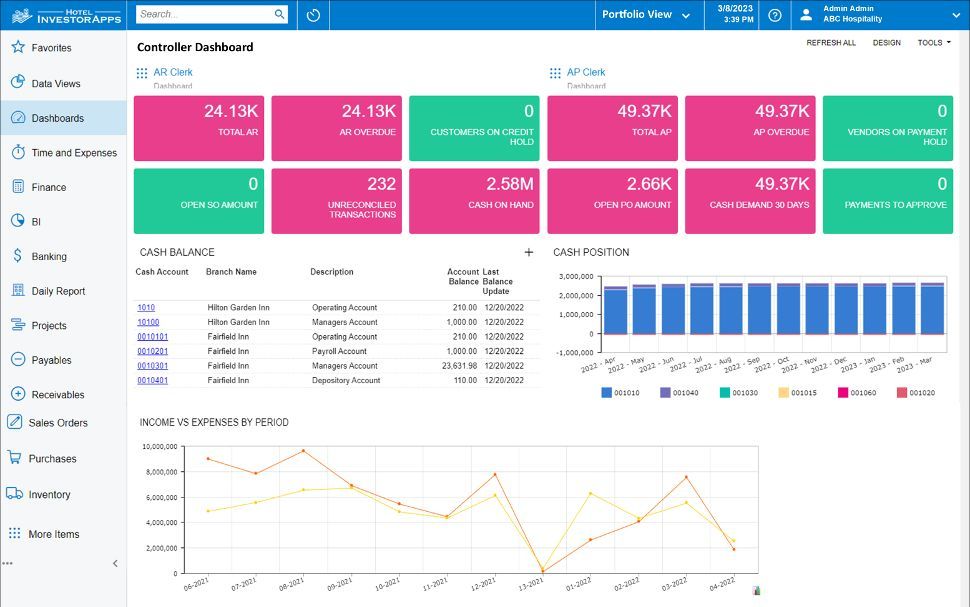Open the Time and Expenses stopwatch icon
This screenshot has height=607, width=970.
point(17,152)
